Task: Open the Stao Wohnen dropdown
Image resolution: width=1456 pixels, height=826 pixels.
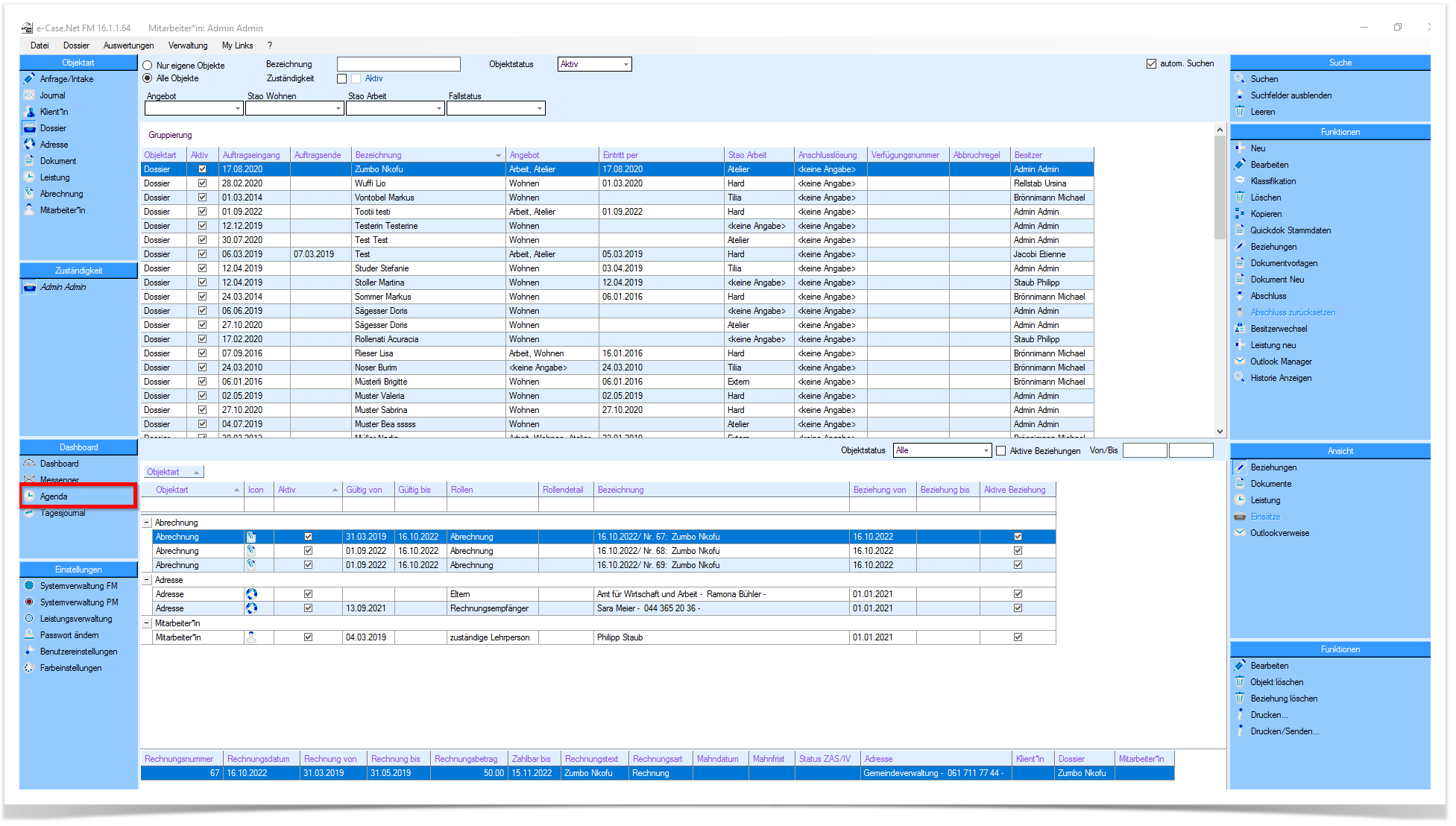Action: coord(338,109)
